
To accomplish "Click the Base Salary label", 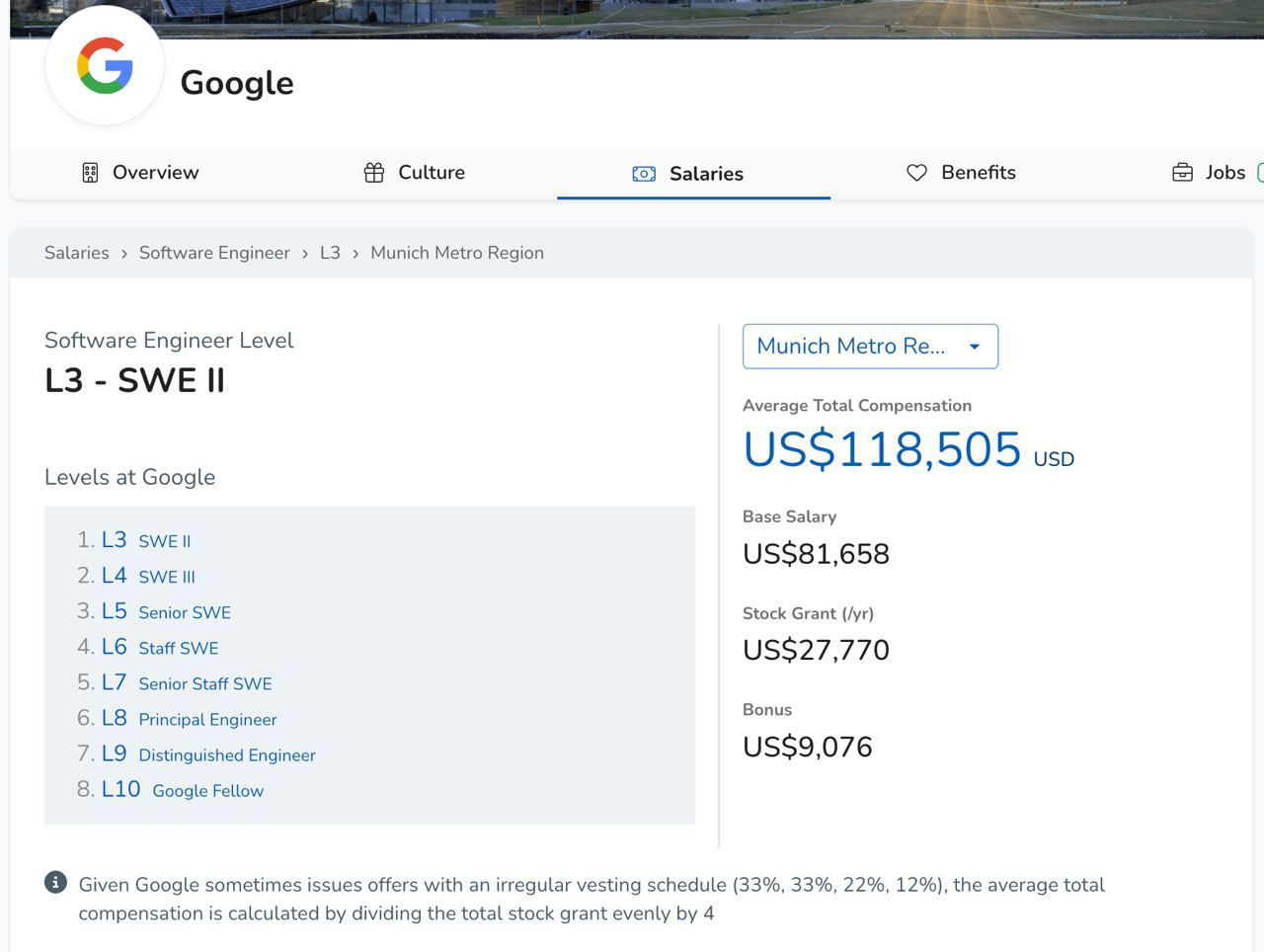I will (789, 516).
